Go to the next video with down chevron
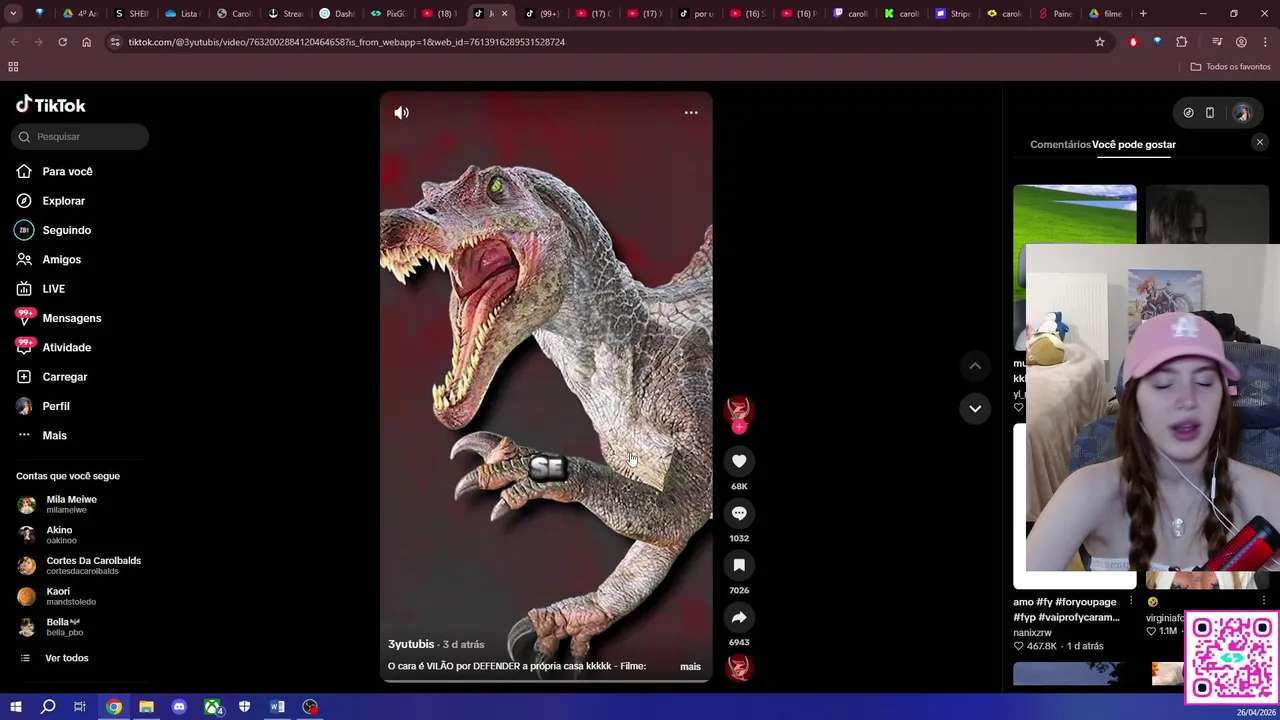 [x=975, y=408]
